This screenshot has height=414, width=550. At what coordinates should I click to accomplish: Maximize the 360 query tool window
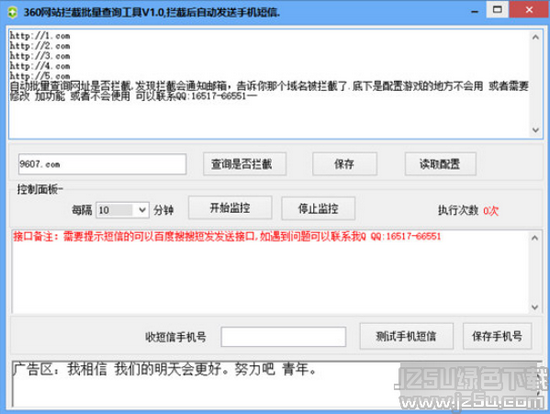497,10
